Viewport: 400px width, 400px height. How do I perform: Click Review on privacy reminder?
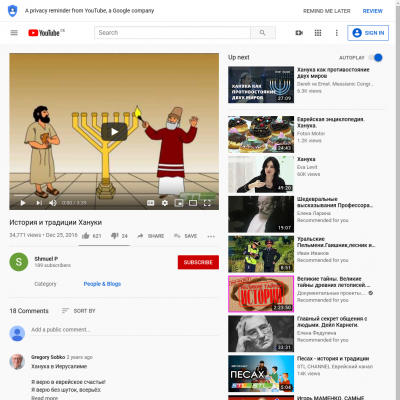pos(373,11)
